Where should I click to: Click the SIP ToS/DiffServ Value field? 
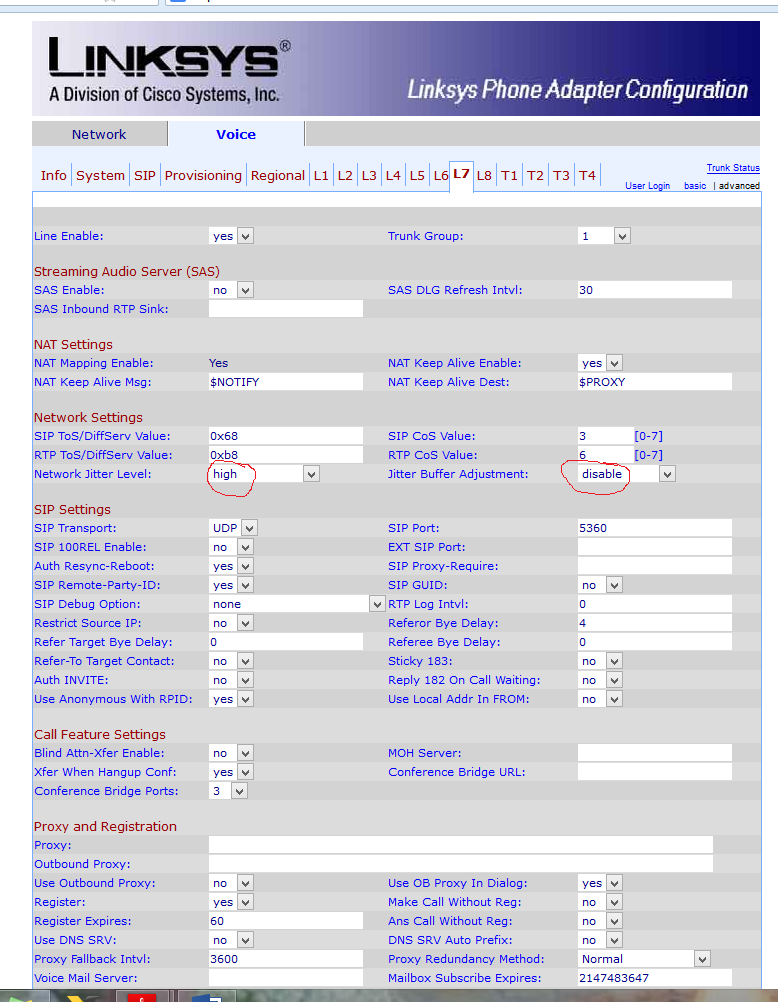click(286, 436)
